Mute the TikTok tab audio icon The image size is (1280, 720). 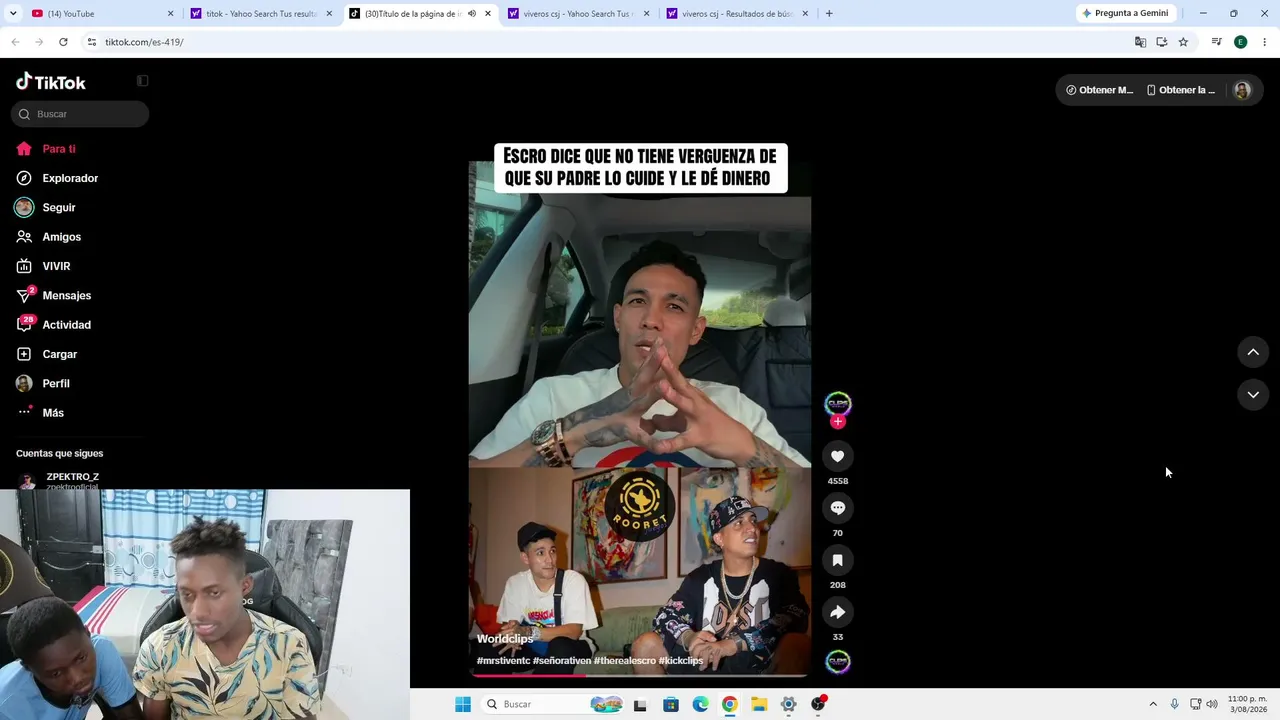coord(472,14)
